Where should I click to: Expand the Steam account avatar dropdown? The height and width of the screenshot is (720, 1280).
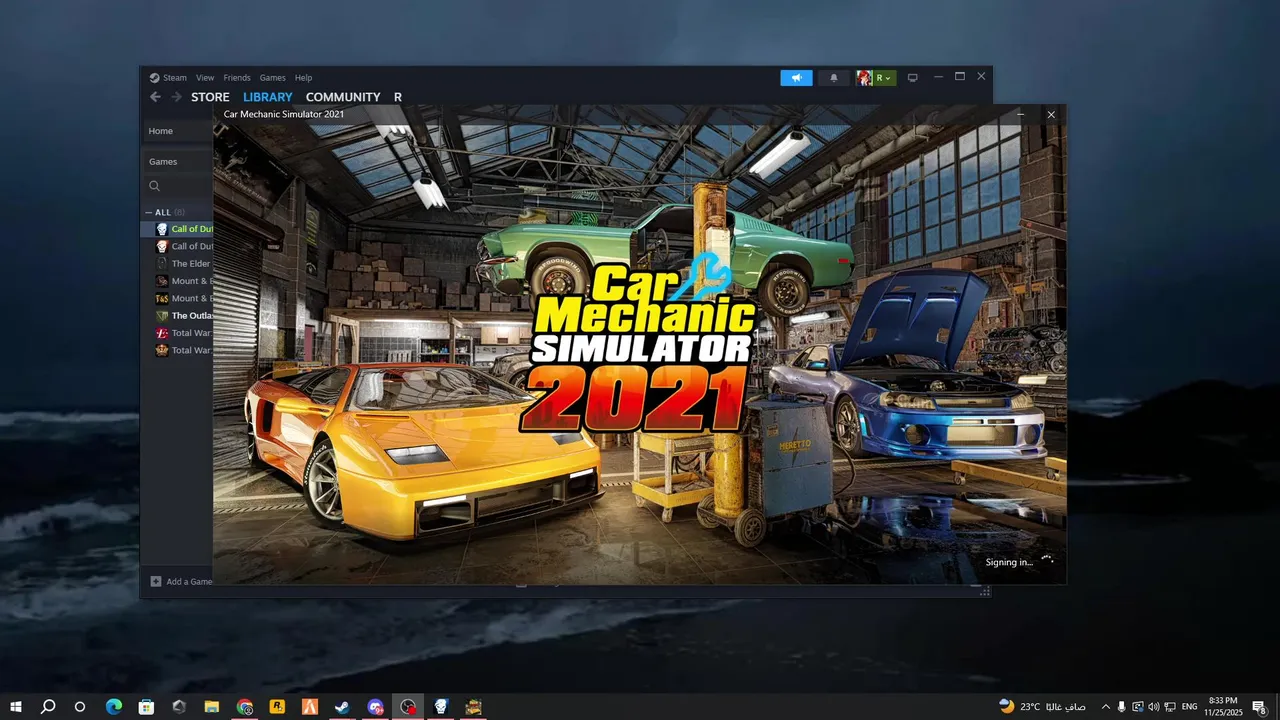[x=876, y=77]
